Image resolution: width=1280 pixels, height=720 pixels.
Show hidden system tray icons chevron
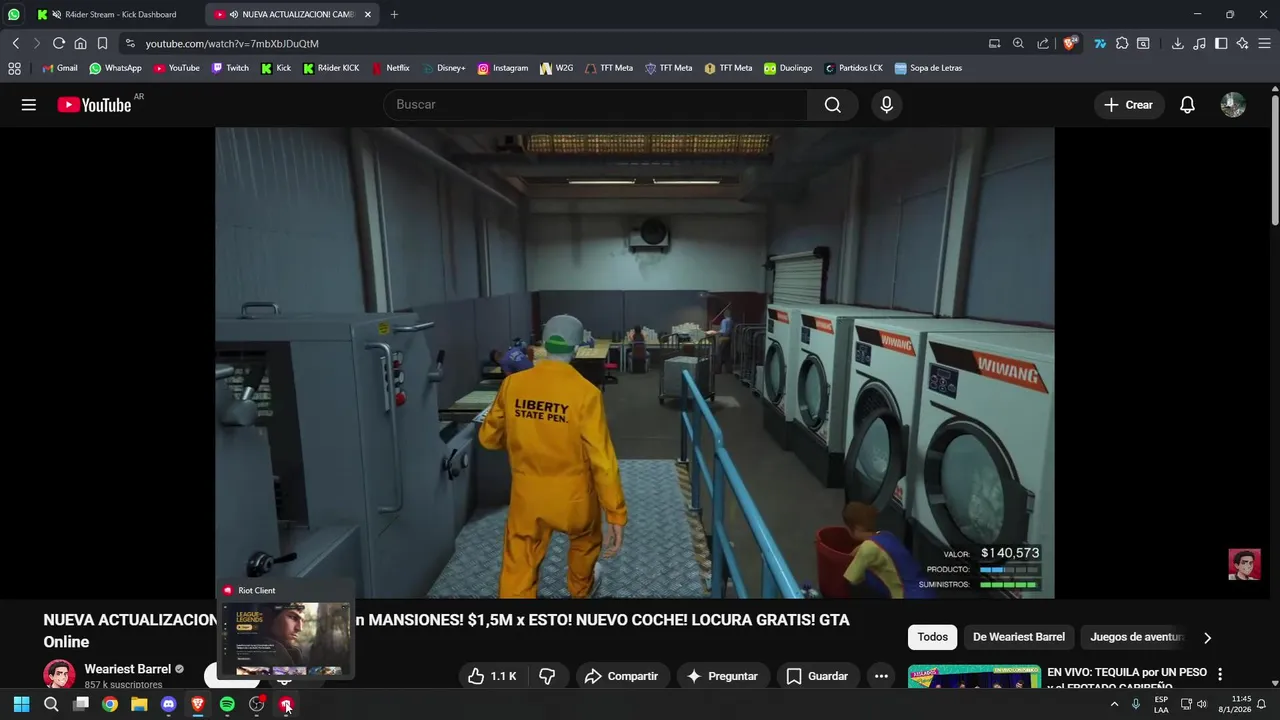click(x=1114, y=705)
